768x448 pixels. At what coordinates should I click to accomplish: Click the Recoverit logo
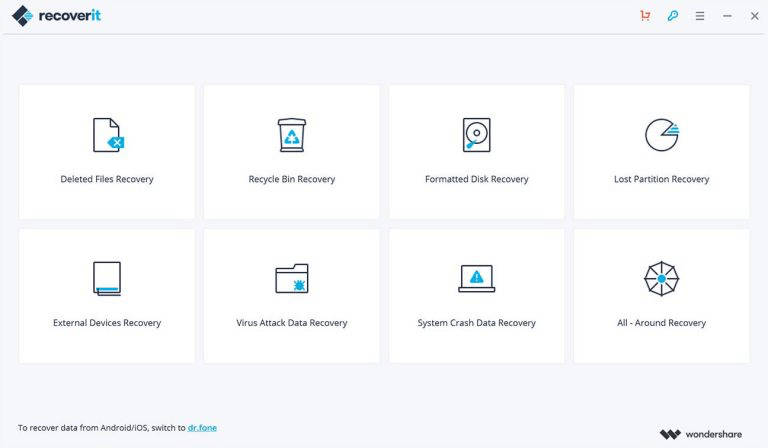coord(56,16)
